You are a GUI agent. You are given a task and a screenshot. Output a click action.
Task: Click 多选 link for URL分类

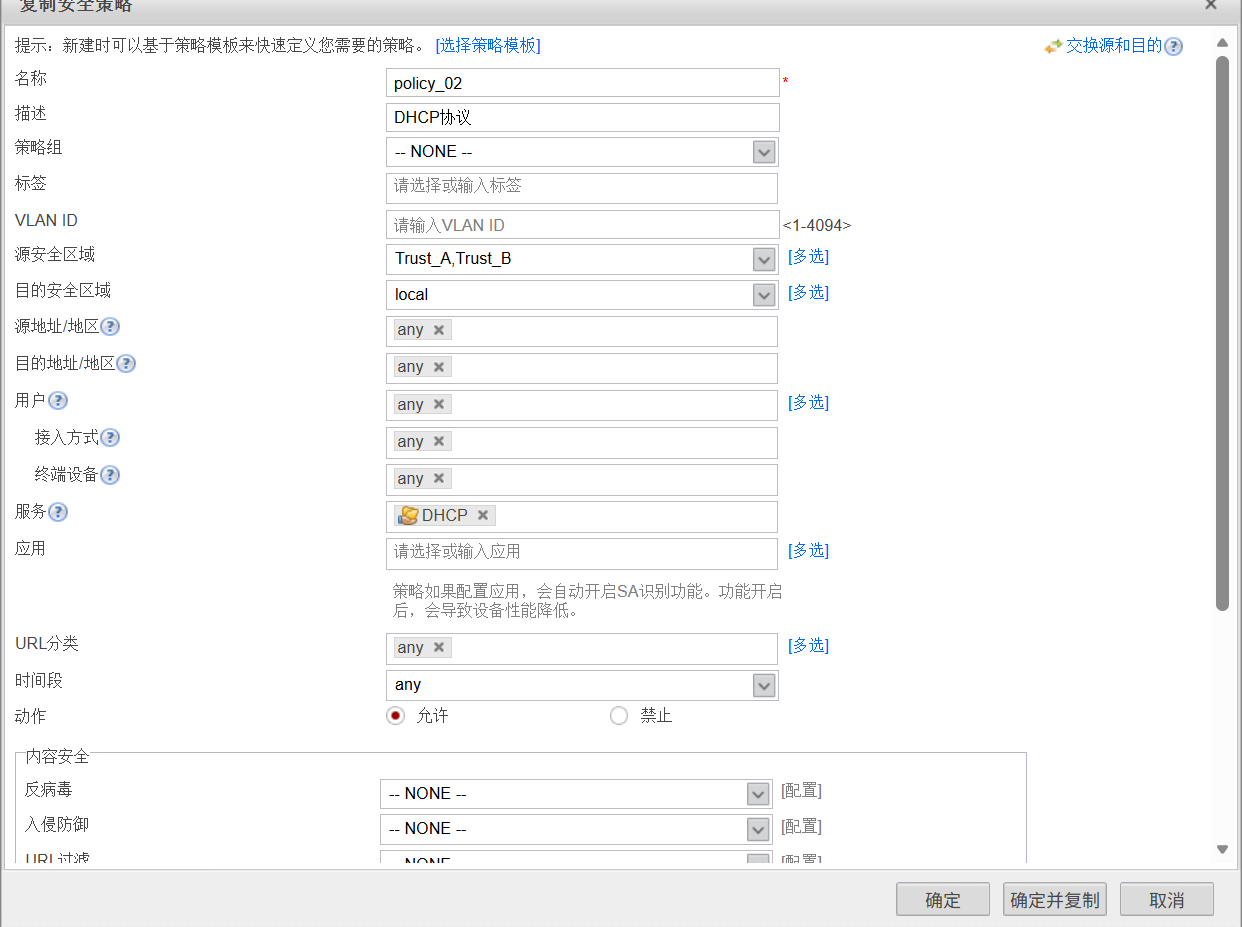[x=808, y=646]
